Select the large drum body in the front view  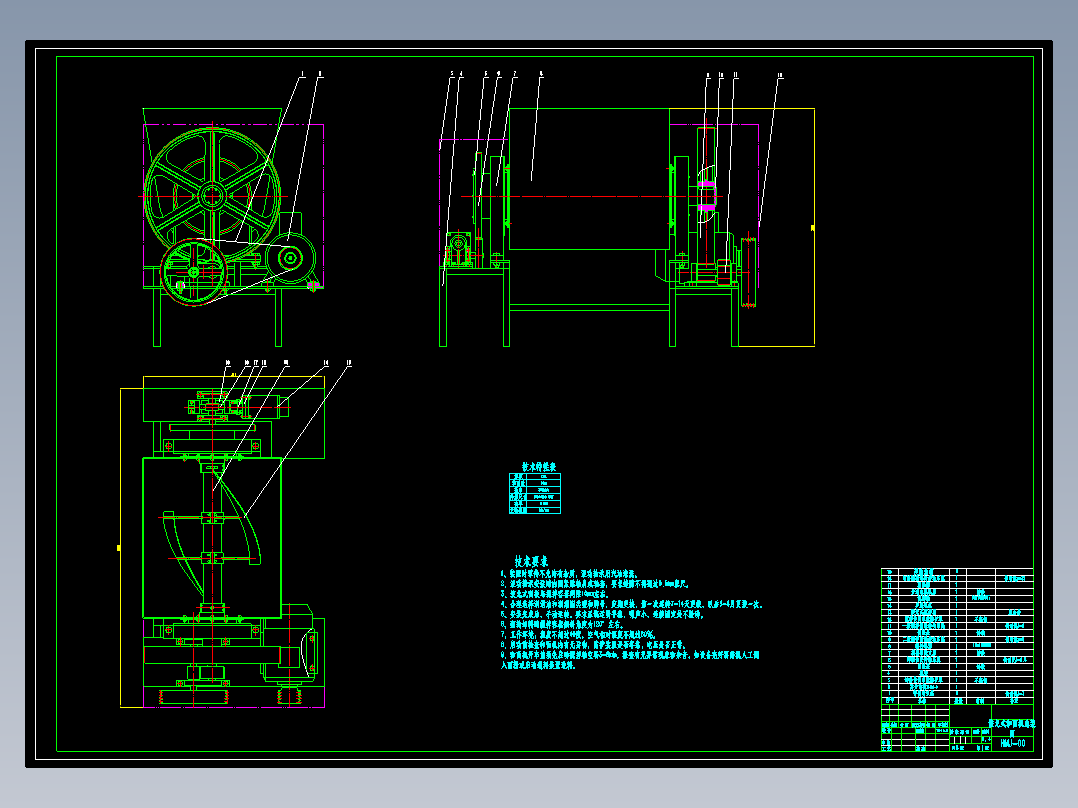[589, 179]
